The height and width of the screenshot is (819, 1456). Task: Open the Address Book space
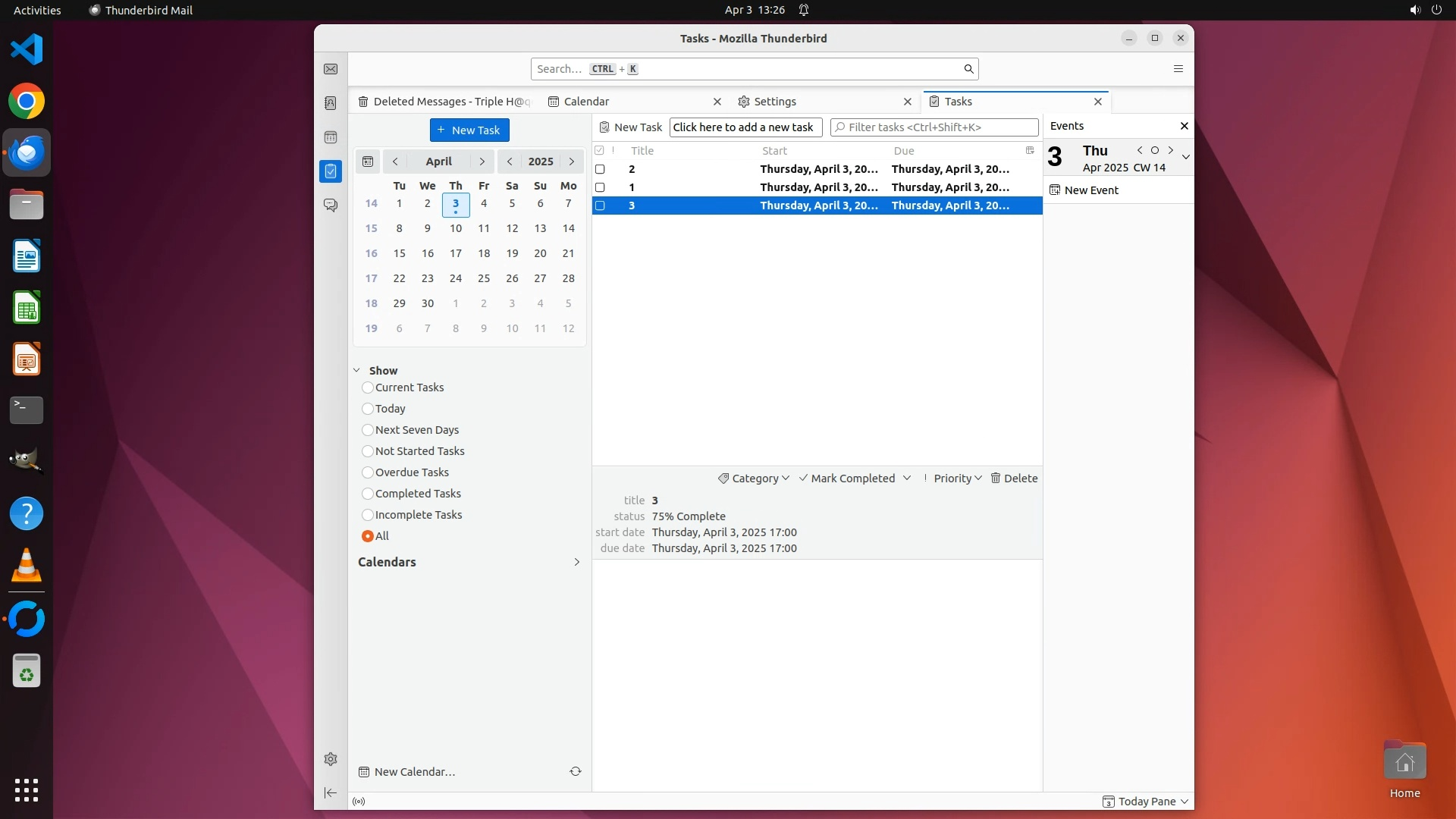coord(331,103)
